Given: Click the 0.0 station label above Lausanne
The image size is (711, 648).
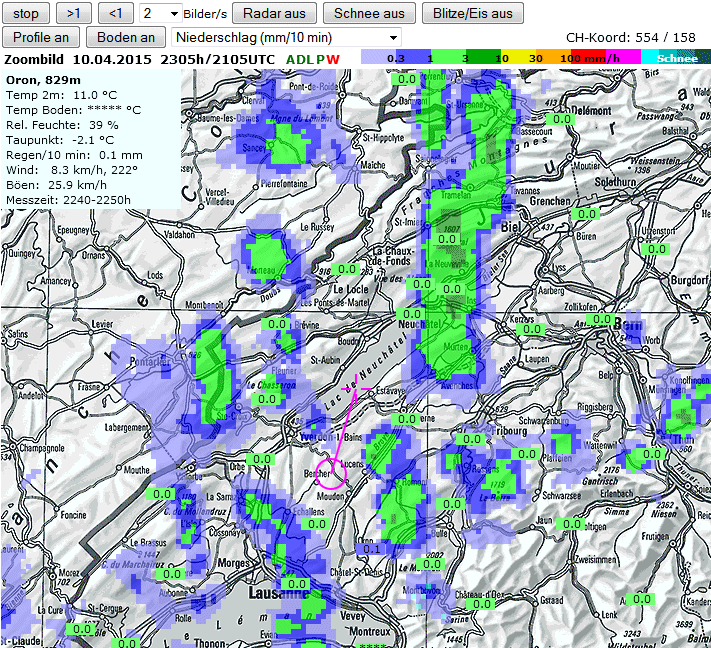Looking at the screenshot, I should point(297,584).
